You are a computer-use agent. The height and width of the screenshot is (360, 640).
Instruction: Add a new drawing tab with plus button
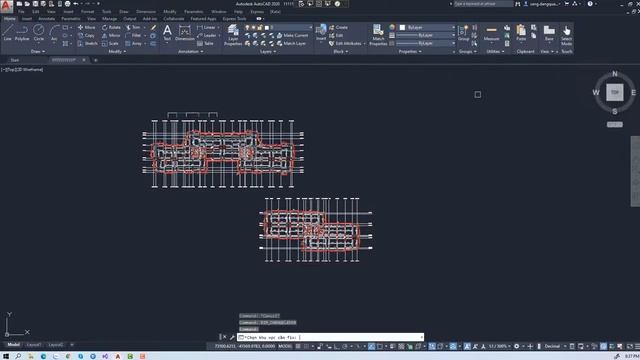click(x=96, y=60)
